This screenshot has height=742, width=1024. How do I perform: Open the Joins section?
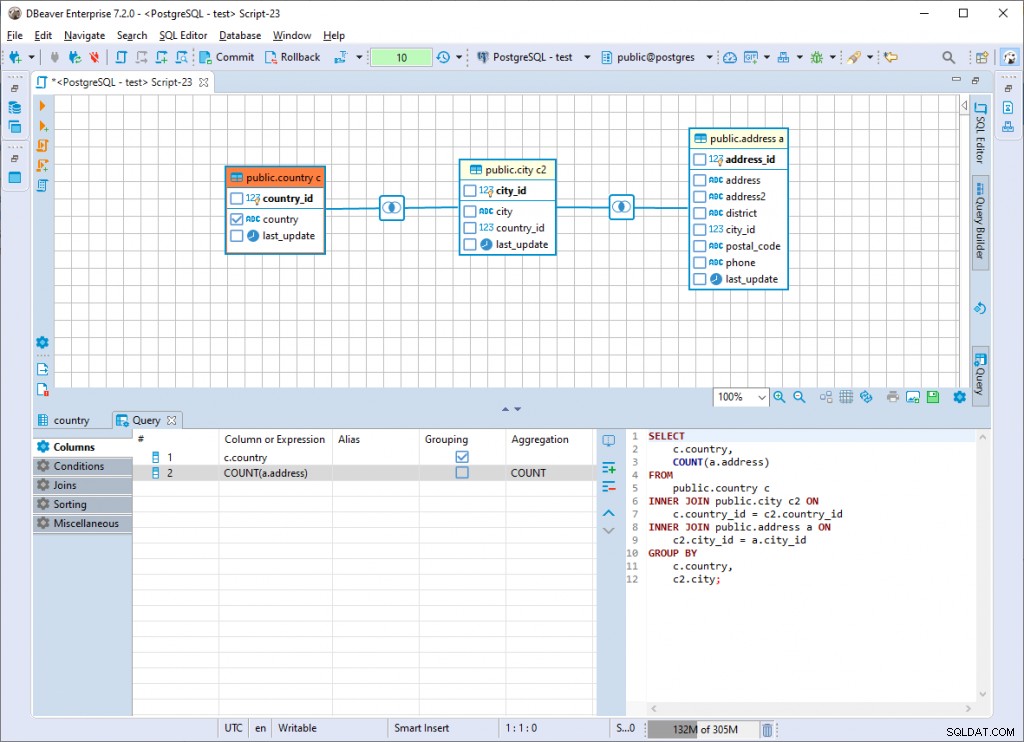[83, 485]
